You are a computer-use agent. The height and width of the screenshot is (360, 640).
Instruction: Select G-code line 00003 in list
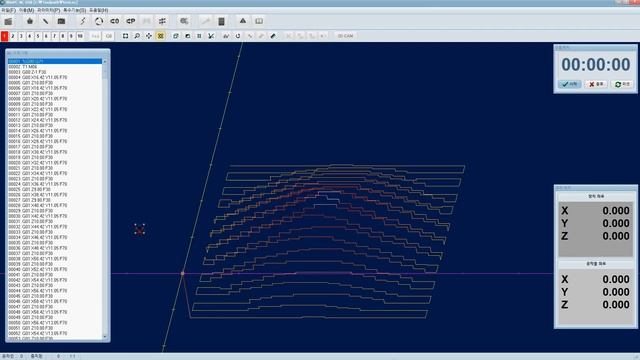(x=55, y=72)
